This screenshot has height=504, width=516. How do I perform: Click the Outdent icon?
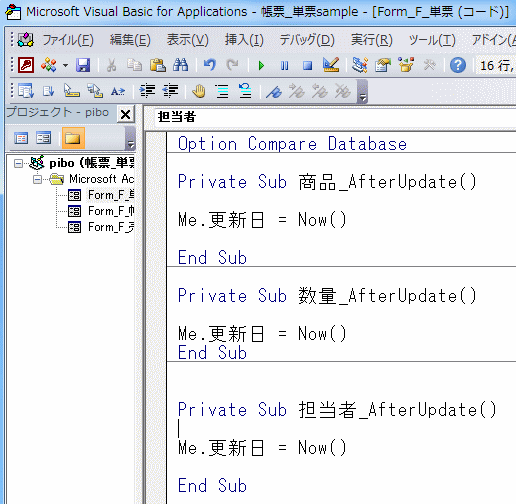coord(170,91)
